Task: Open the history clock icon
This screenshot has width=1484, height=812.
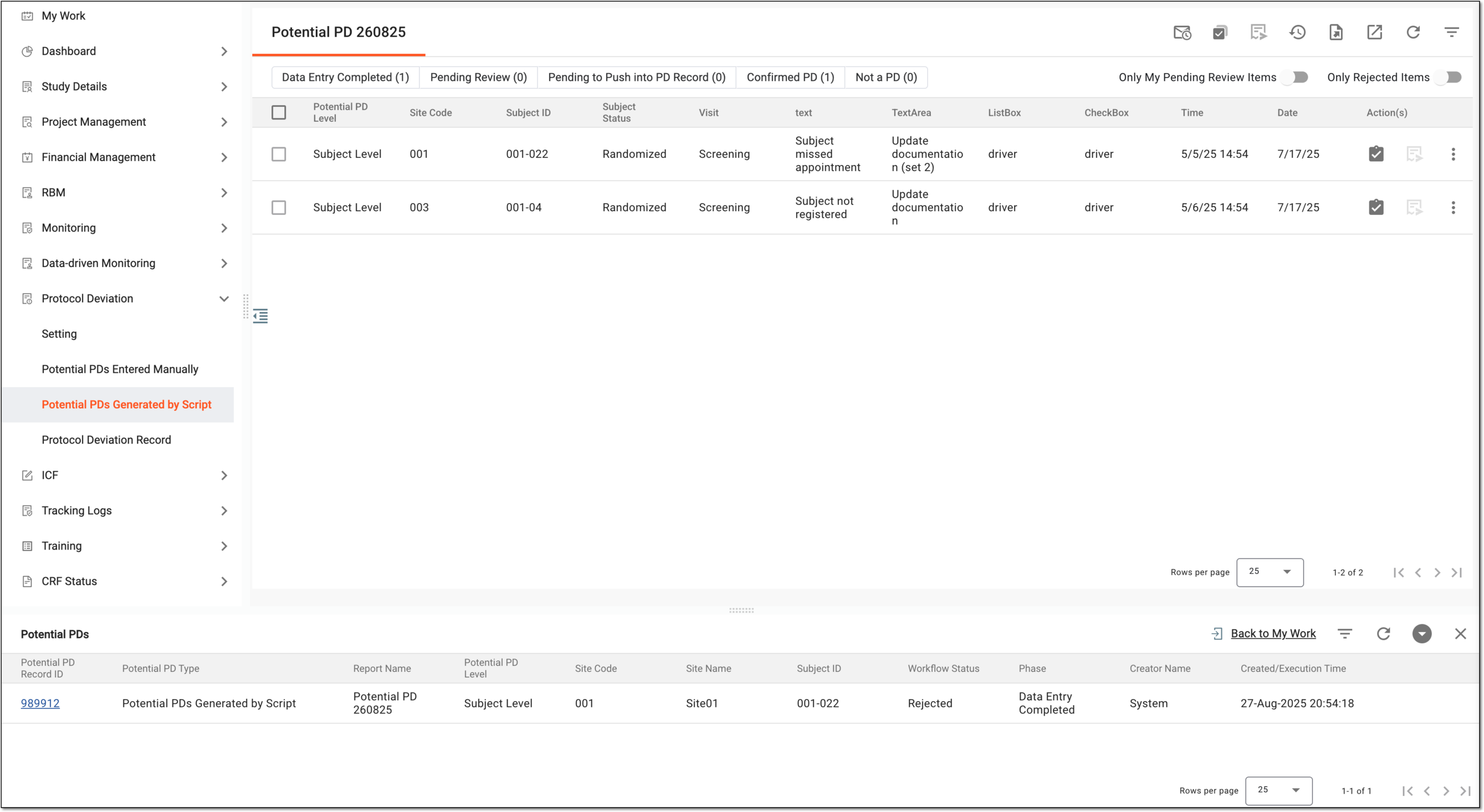Action: 1298,33
